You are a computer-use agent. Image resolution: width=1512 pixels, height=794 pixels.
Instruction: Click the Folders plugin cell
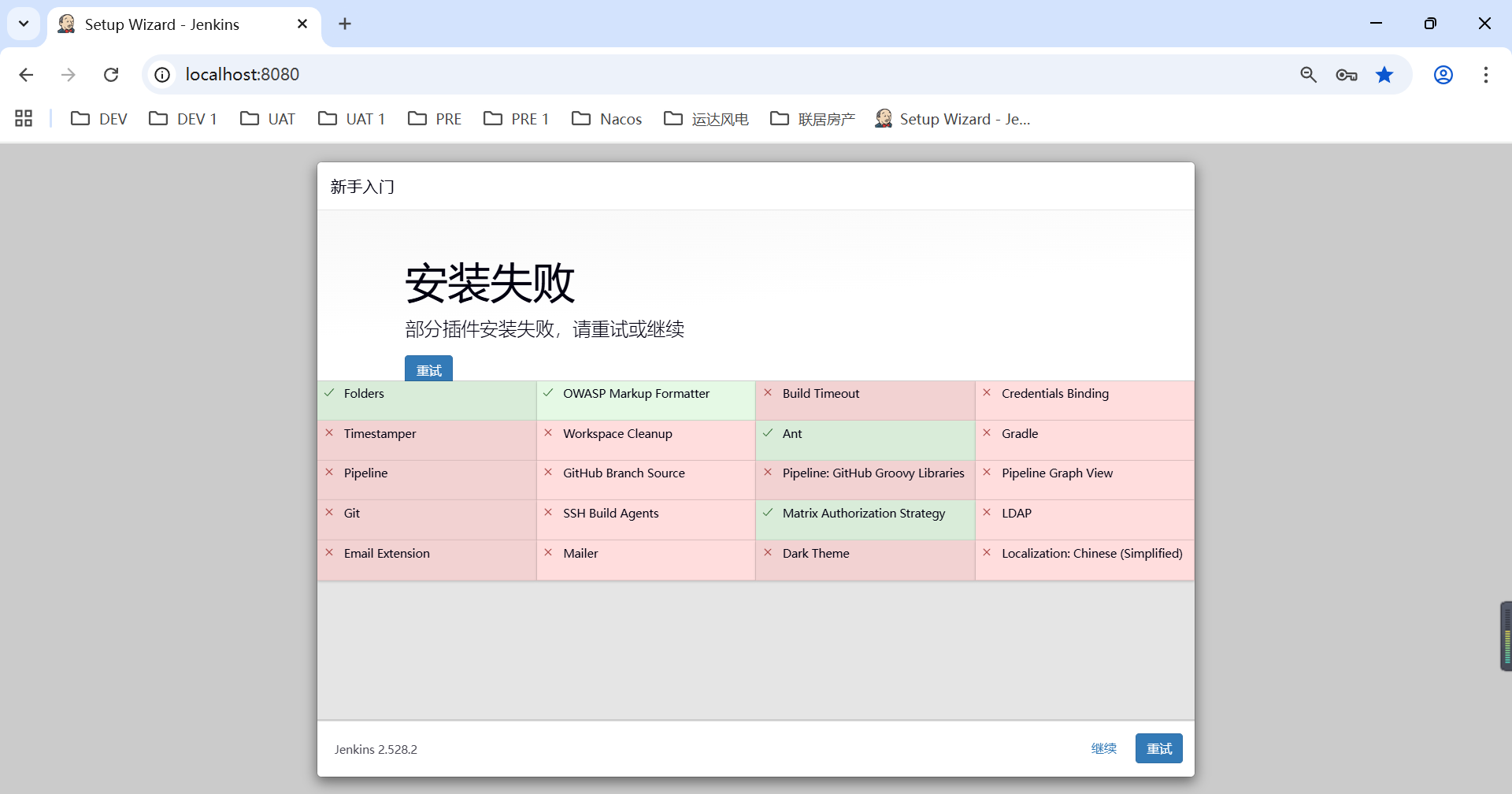pyautogui.click(x=427, y=400)
